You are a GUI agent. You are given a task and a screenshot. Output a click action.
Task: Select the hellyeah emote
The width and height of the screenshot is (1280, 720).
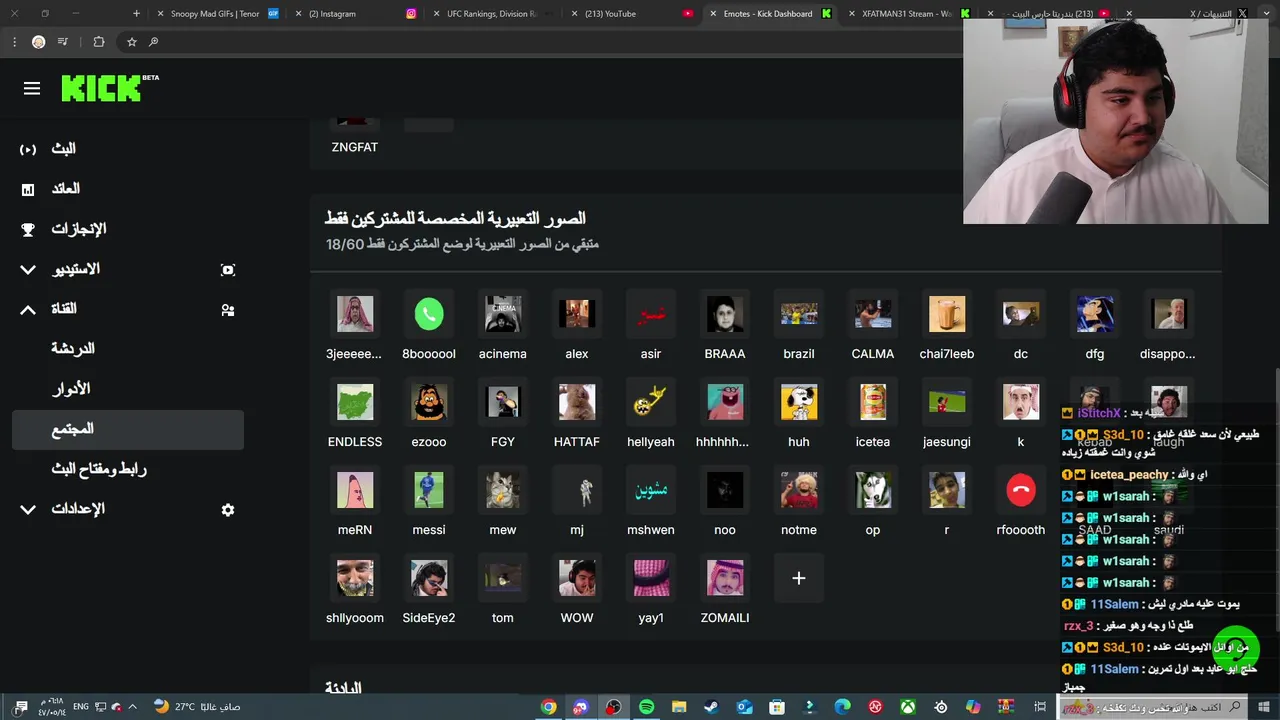651,402
